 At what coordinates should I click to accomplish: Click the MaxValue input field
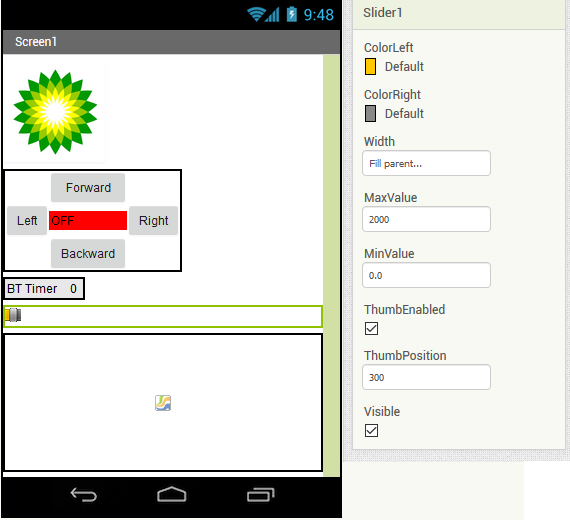click(x=426, y=219)
